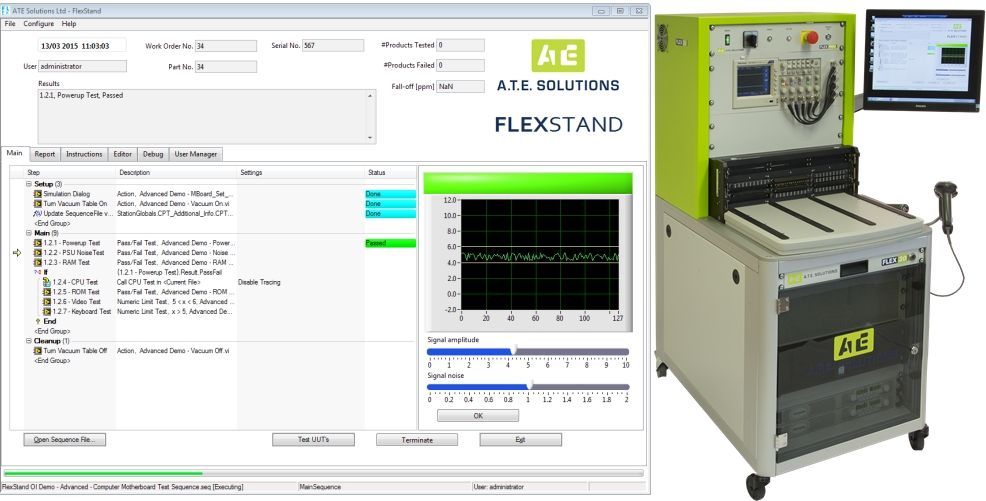Click the Turn Vacuum Table On step icon
Image resolution: width=986 pixels, height=501 pixels.
[38, 204]
